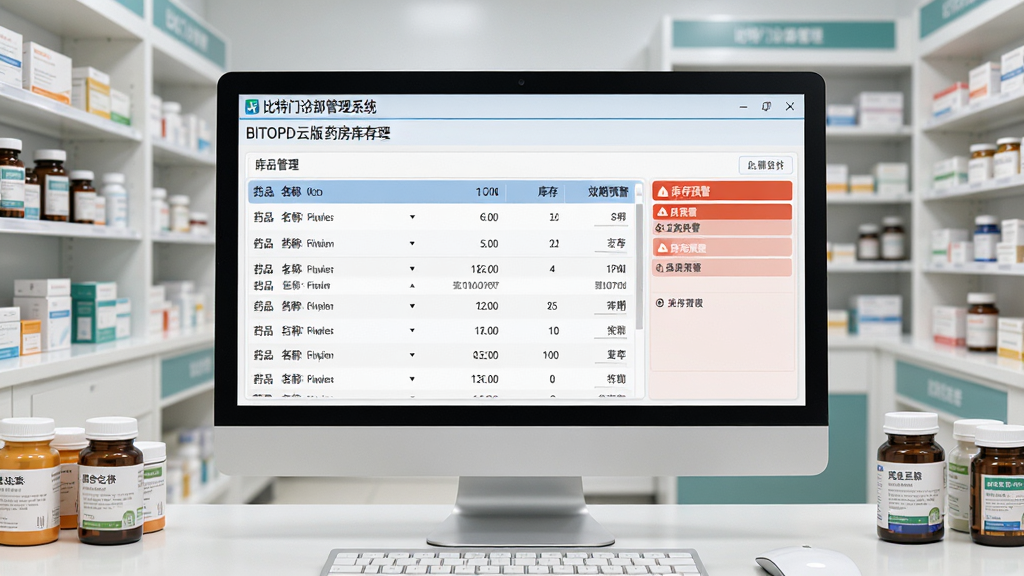Click the warning triangle on light red alert

coord(662,248)
